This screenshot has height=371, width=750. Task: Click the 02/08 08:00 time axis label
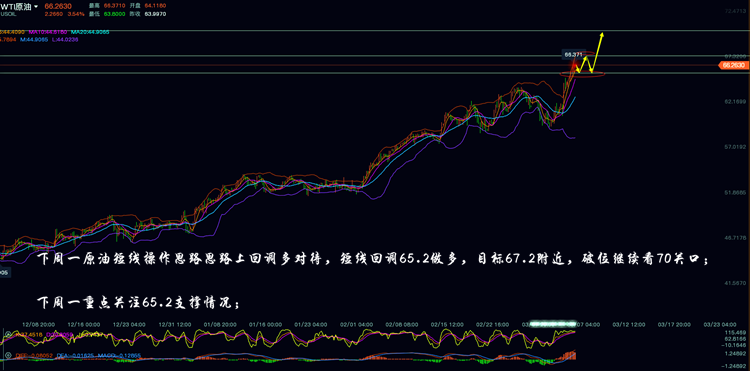402,325
